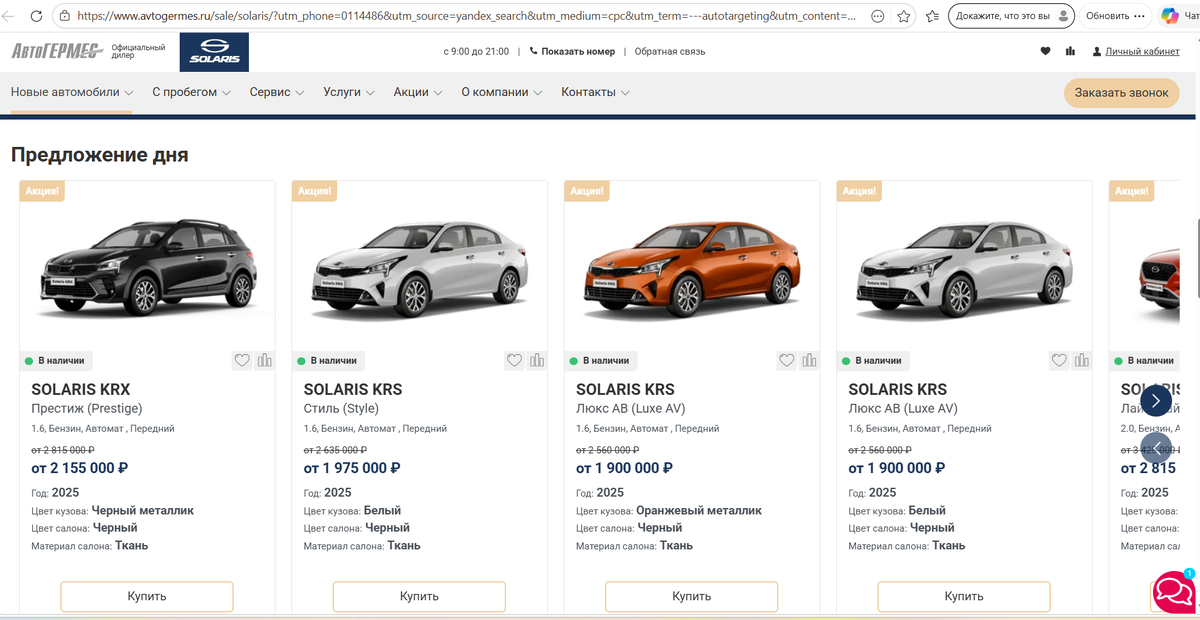
Task: Expand the Новые автомобили menu
Action: point(72,92)
